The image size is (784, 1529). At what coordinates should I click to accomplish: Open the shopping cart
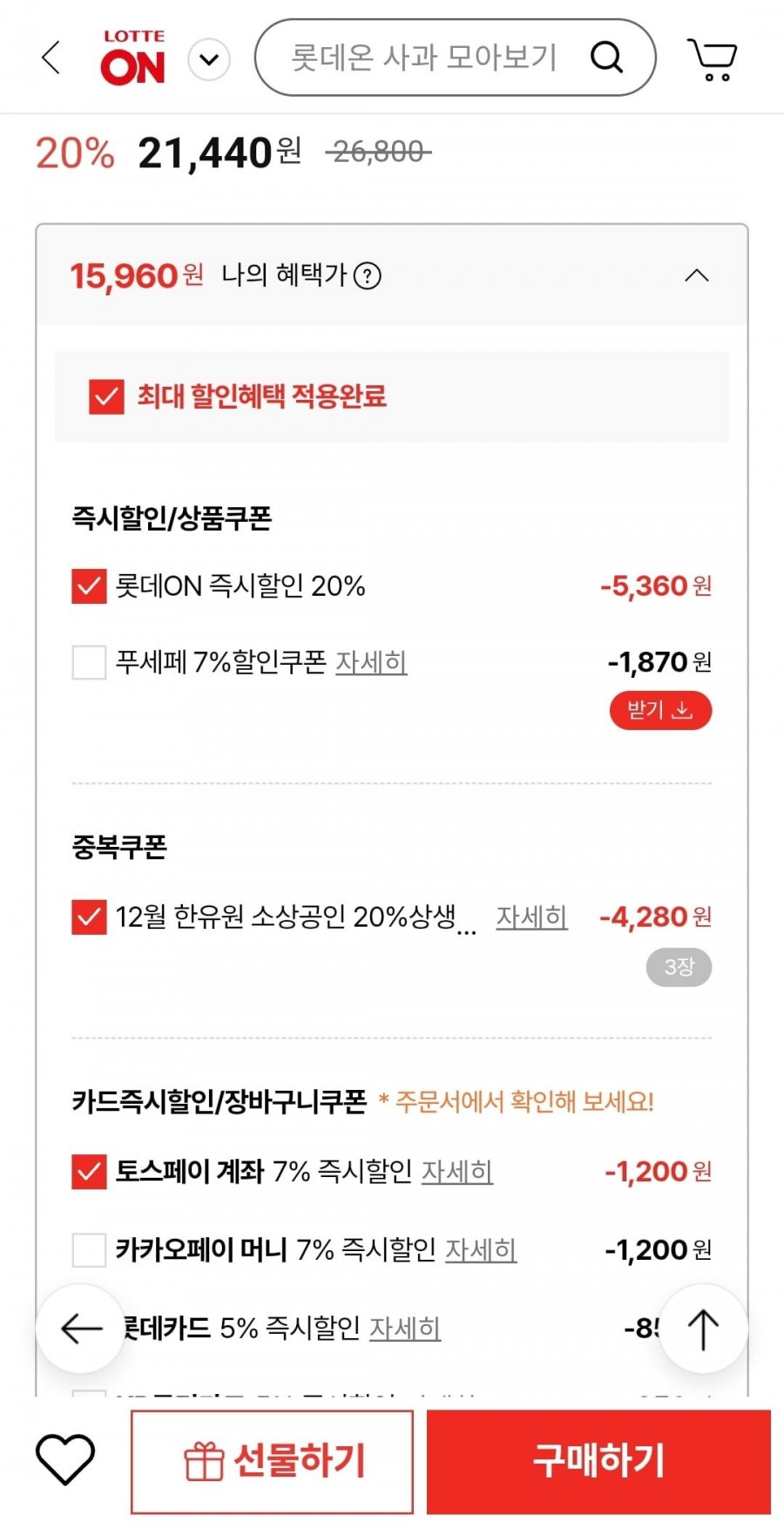[x=713, y=59]
